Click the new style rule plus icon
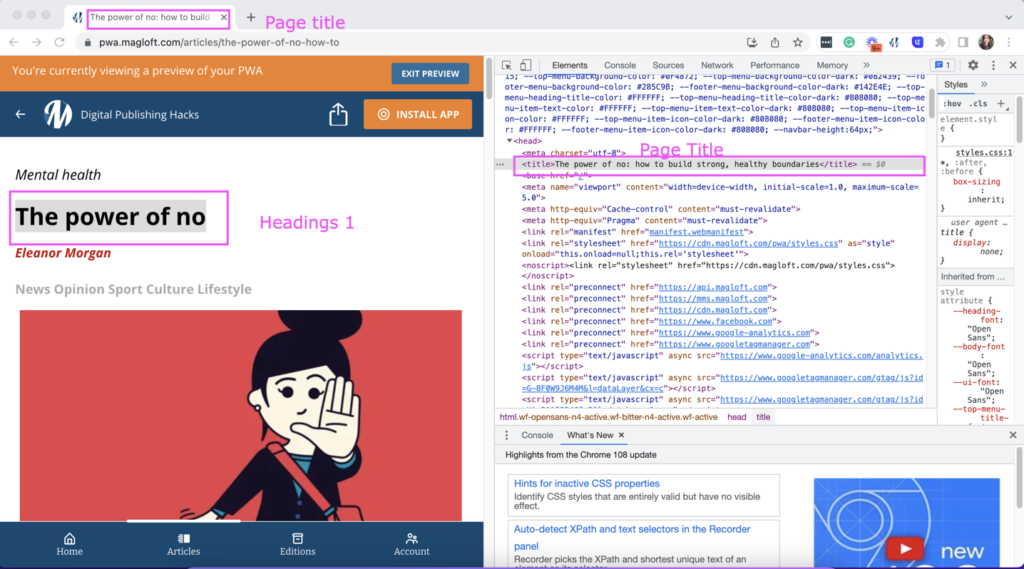This screenshot has width=1024, height=569. point(1001,103)
